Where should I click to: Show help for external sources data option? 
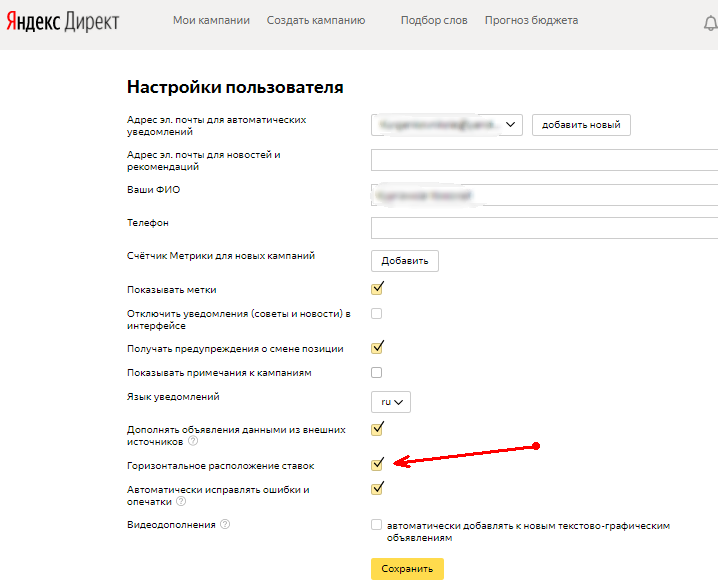click(x=193, y=441)
